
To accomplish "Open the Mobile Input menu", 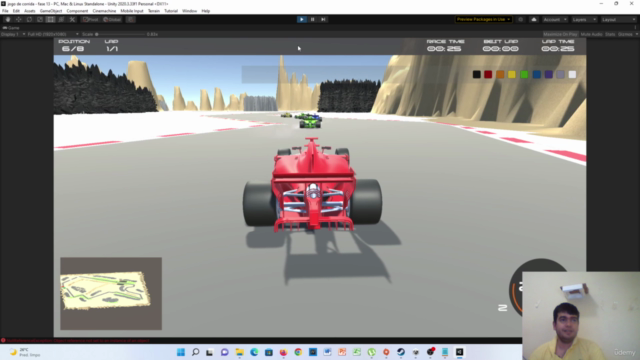I will click(x=132, y=11).
